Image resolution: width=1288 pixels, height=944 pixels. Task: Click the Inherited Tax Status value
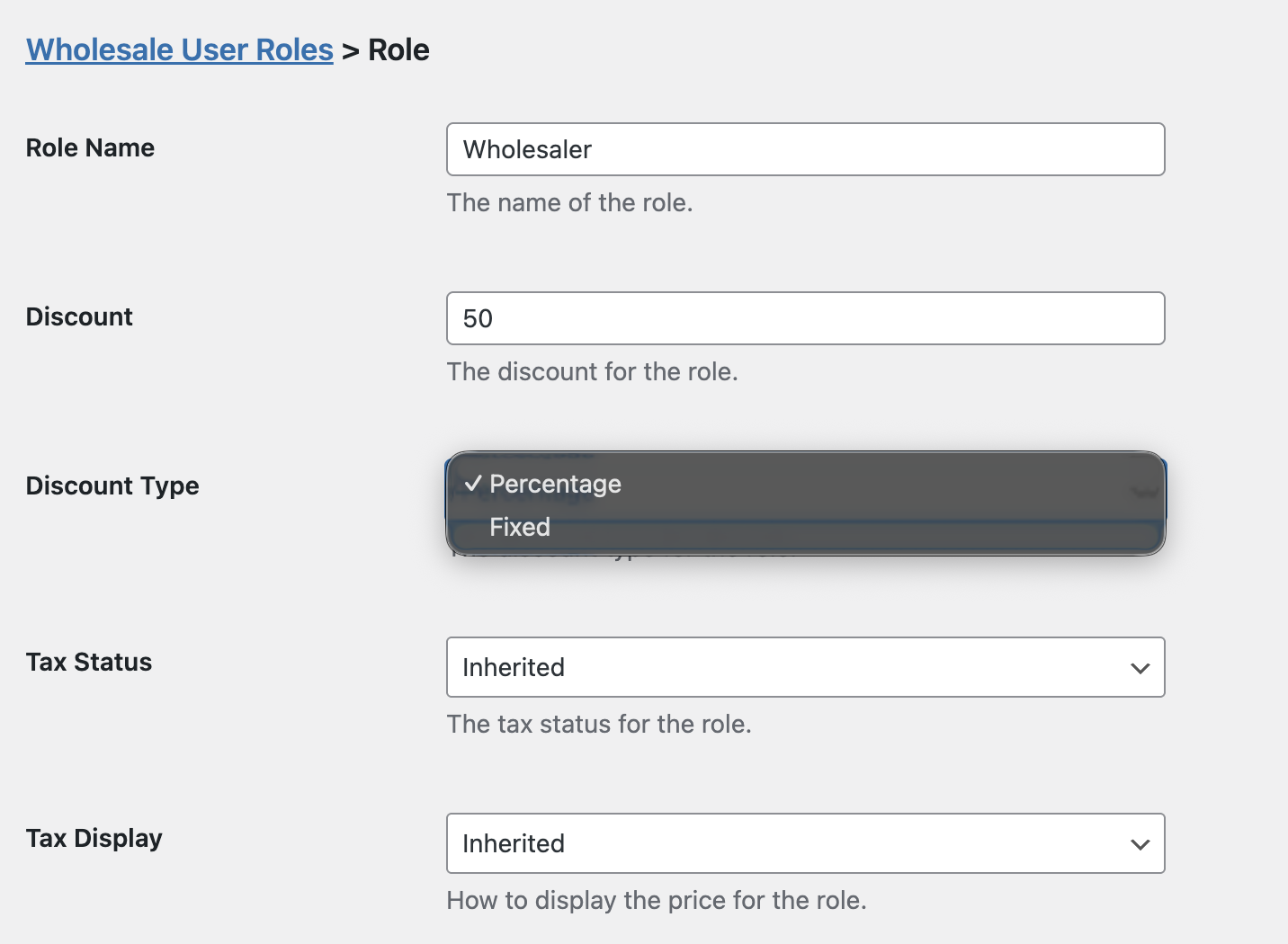click(x=514, y=667)
